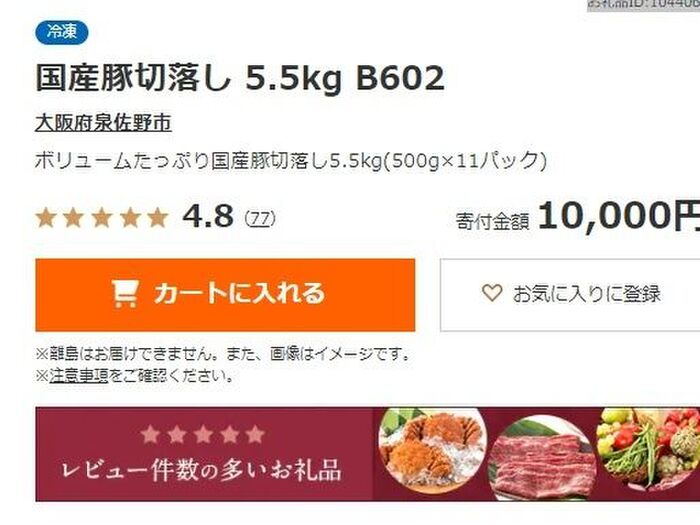Open レビュー件数の多いお礼品 banner

[x=368, y=454]
